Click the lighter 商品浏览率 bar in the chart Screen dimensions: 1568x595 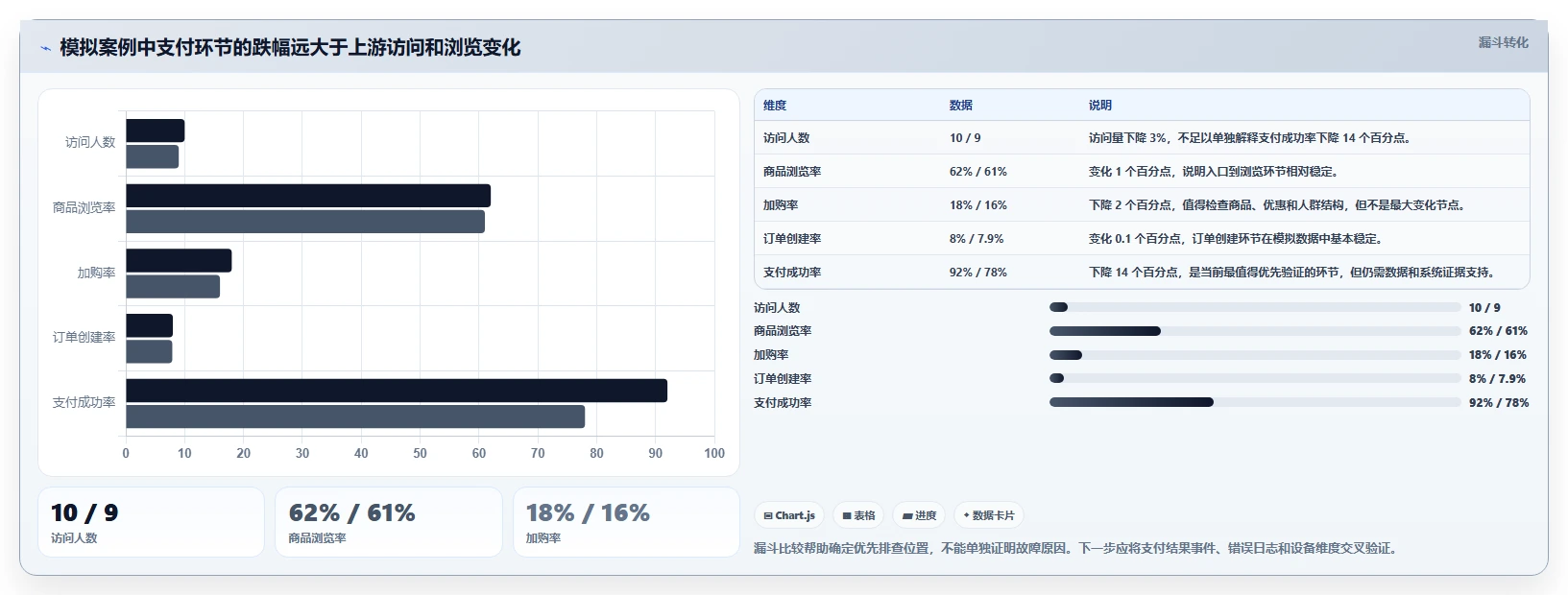(x=305, y=222)
